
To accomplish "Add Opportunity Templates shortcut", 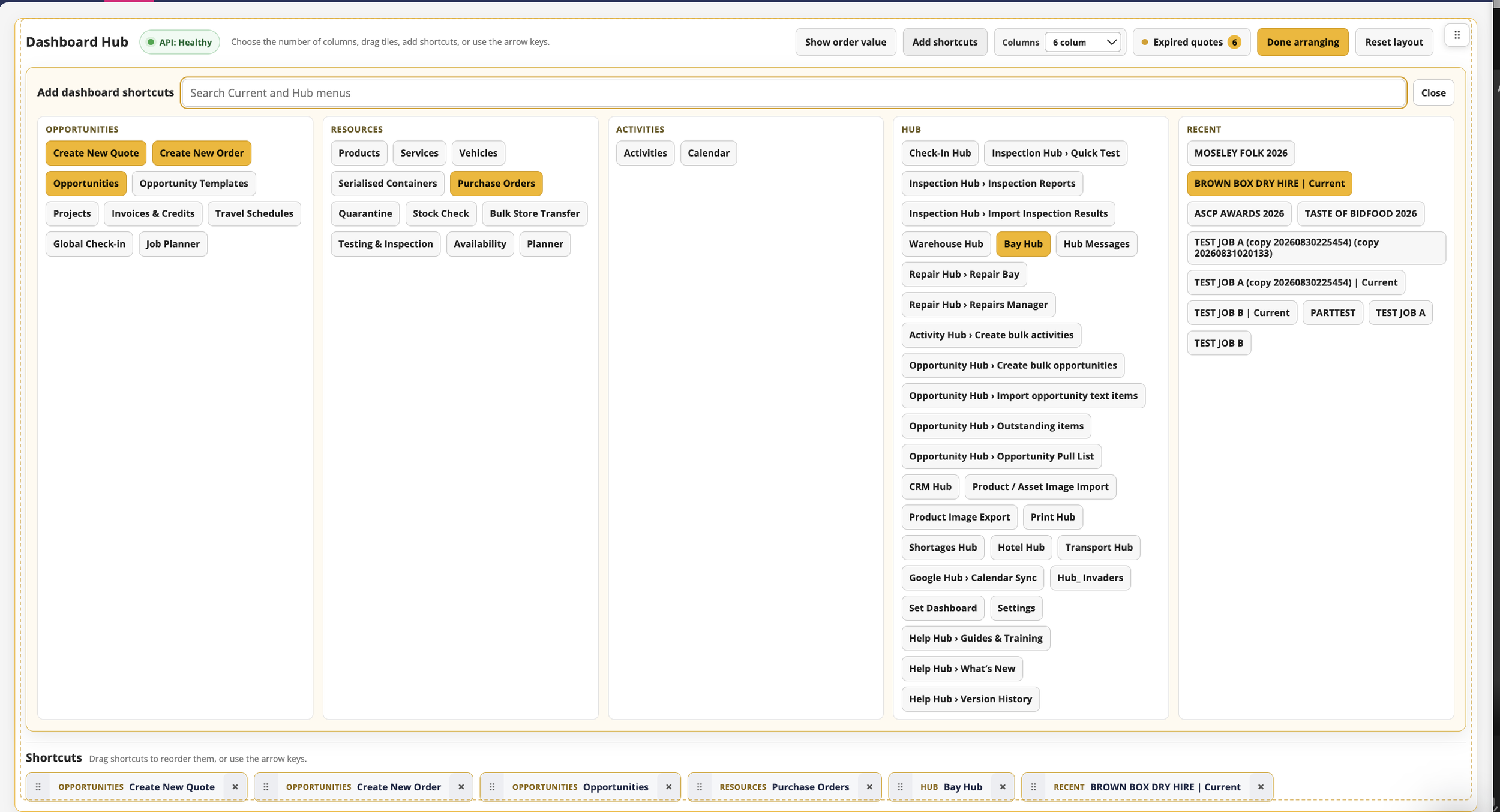I will (x=194, y=183).
